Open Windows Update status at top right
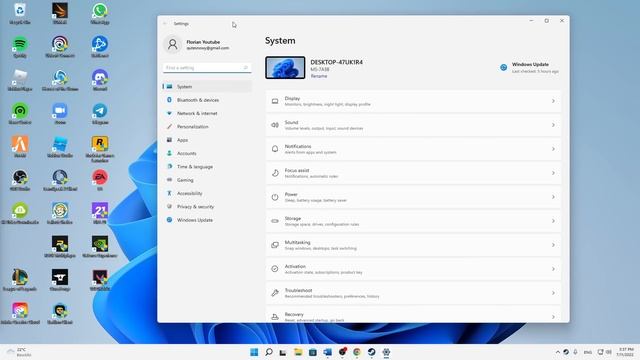Image resolution: width=640 pixels, height=360 pixels. [529, 67]
